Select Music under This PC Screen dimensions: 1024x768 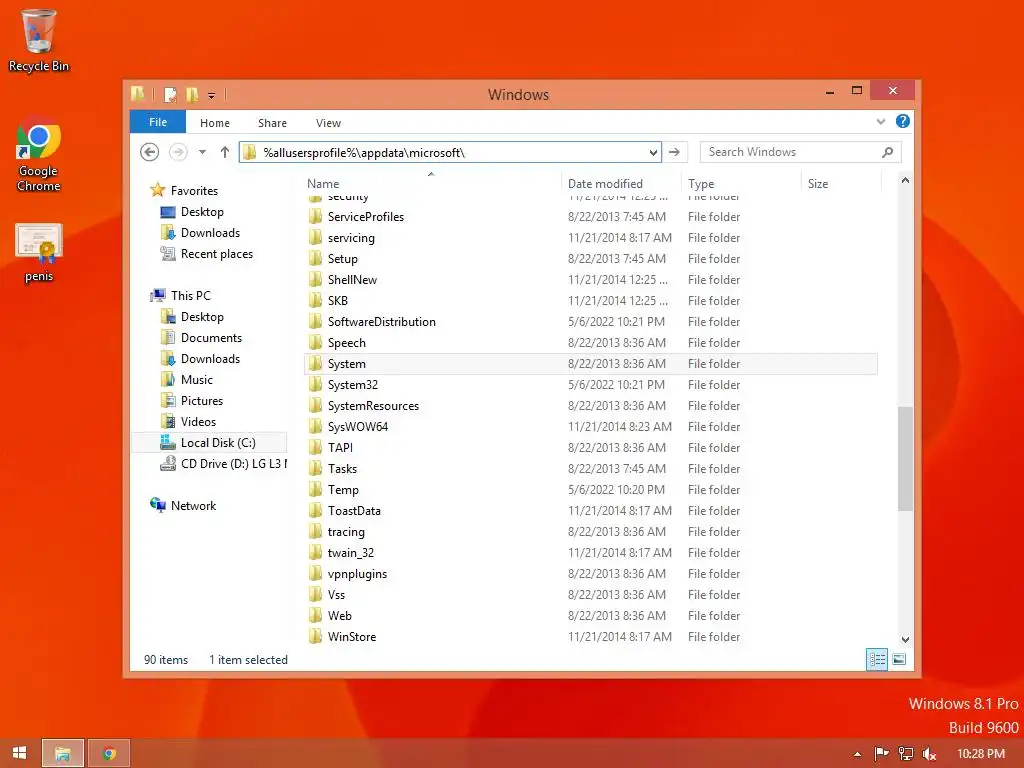(197, 379)
